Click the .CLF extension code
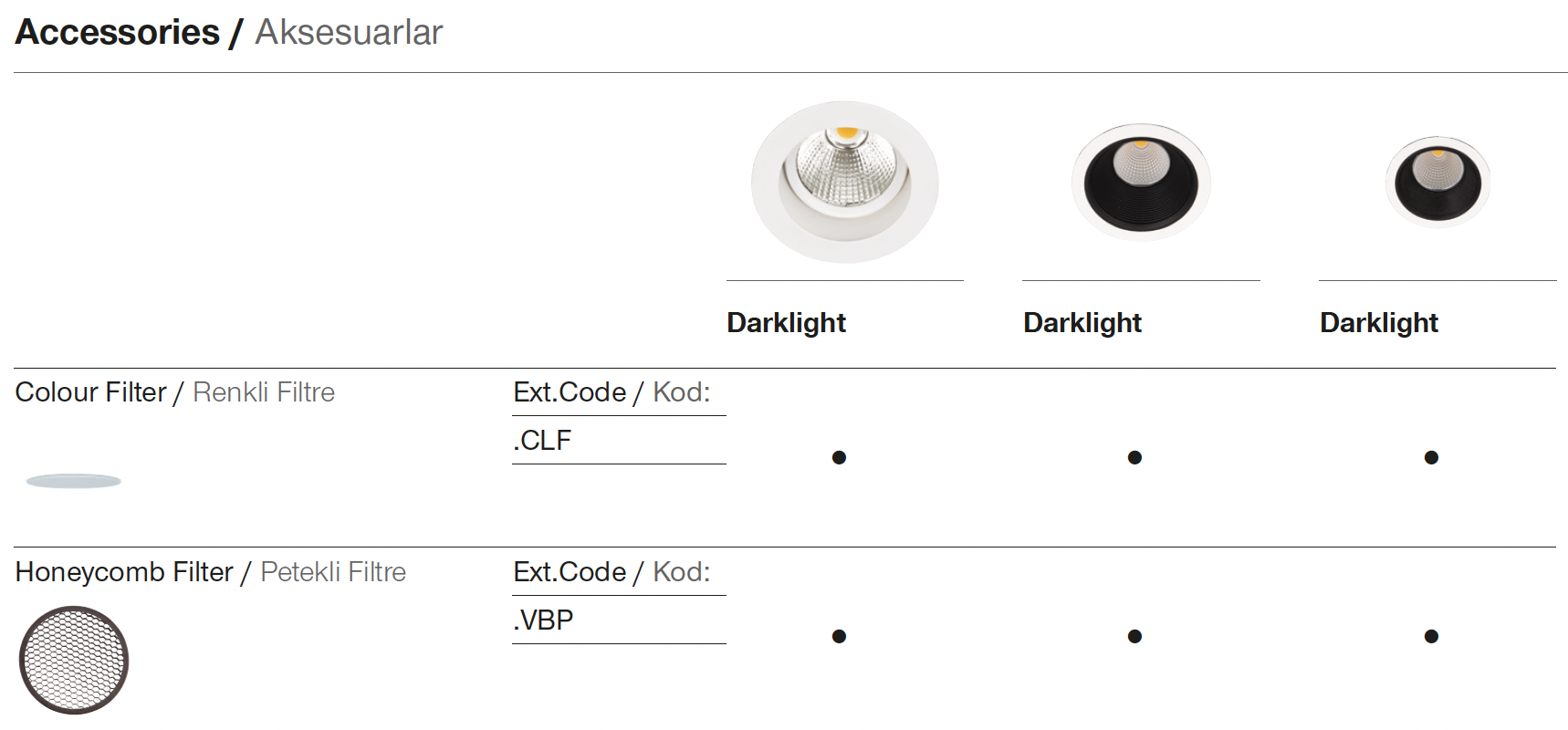The image size is (1568, 730). tap(542, 441)
